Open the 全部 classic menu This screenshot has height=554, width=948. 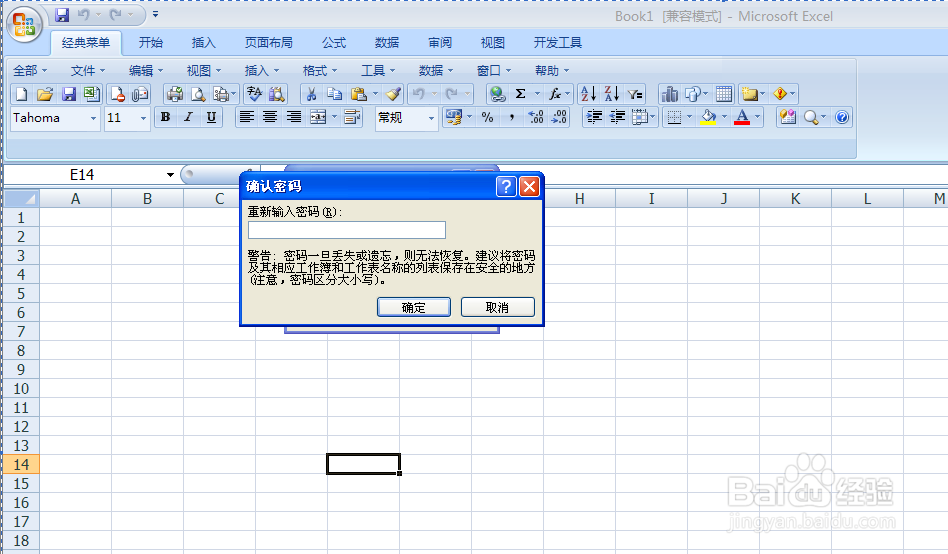30,71
